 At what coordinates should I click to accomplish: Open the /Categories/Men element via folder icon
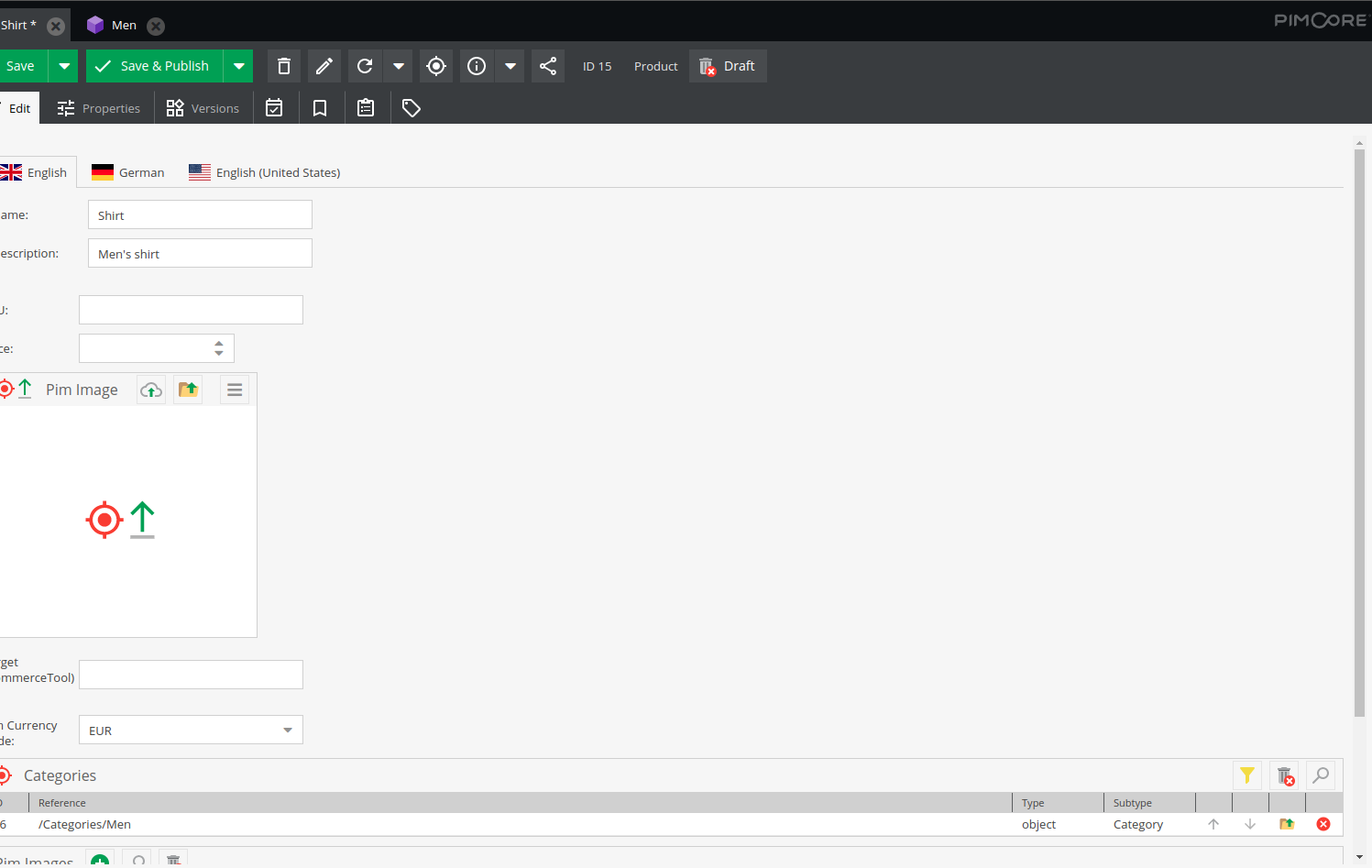[x=1287, y=824]
